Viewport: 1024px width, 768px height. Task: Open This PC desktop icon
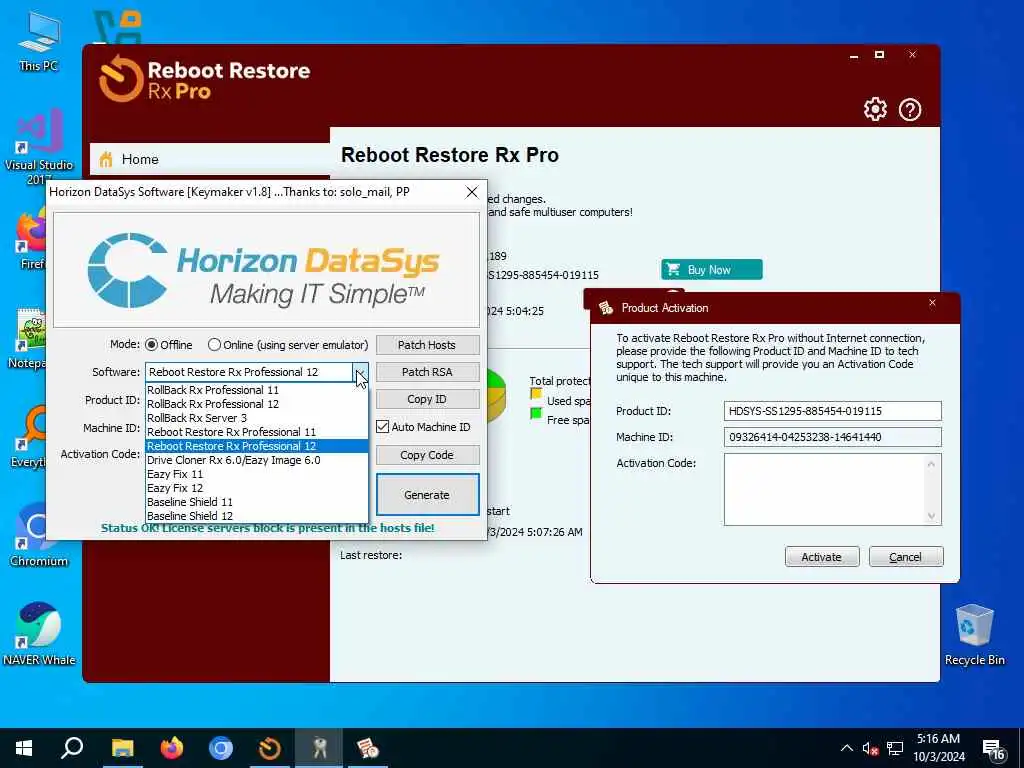[39, 41]
